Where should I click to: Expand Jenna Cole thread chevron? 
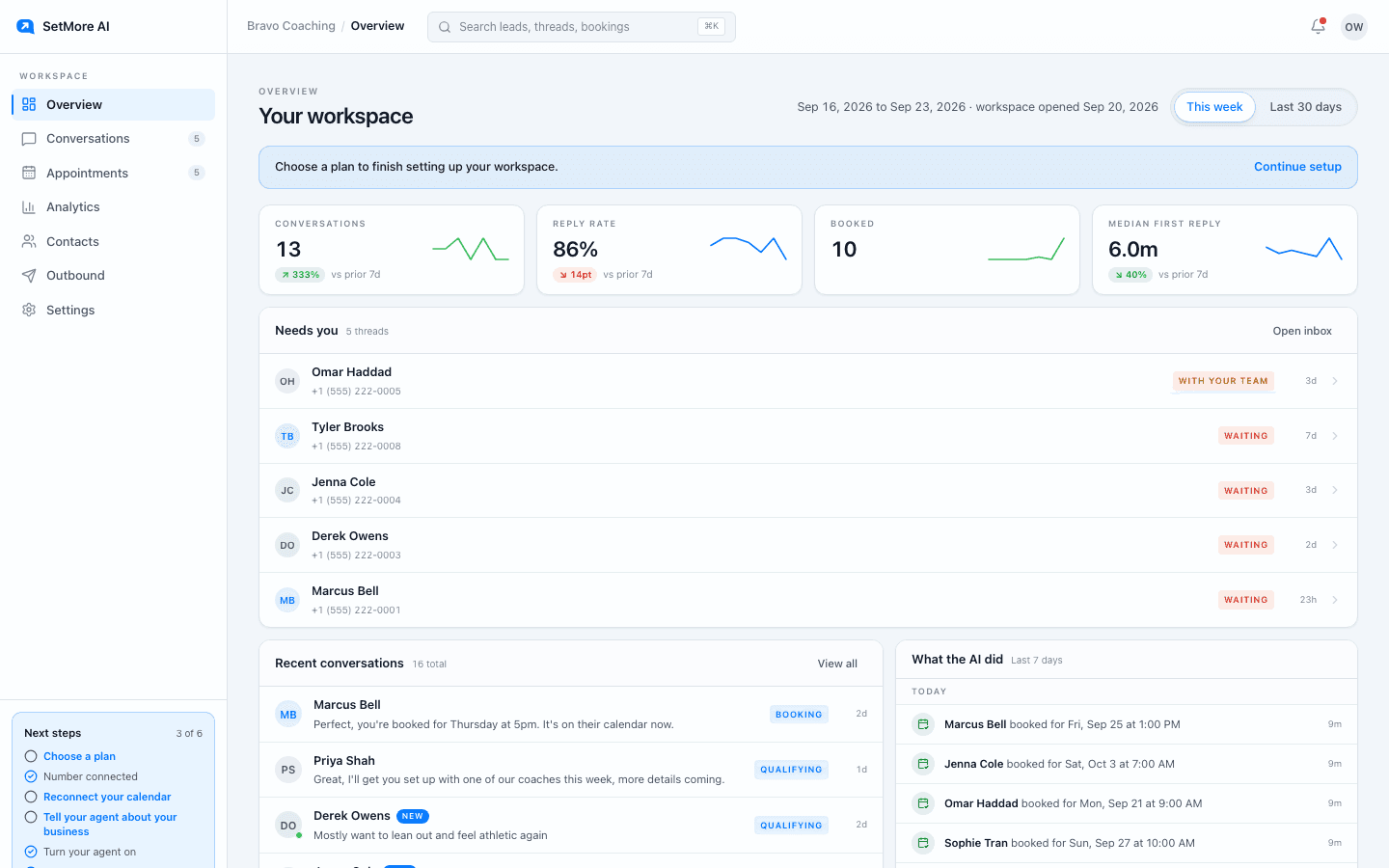(x=1335, y=490)
